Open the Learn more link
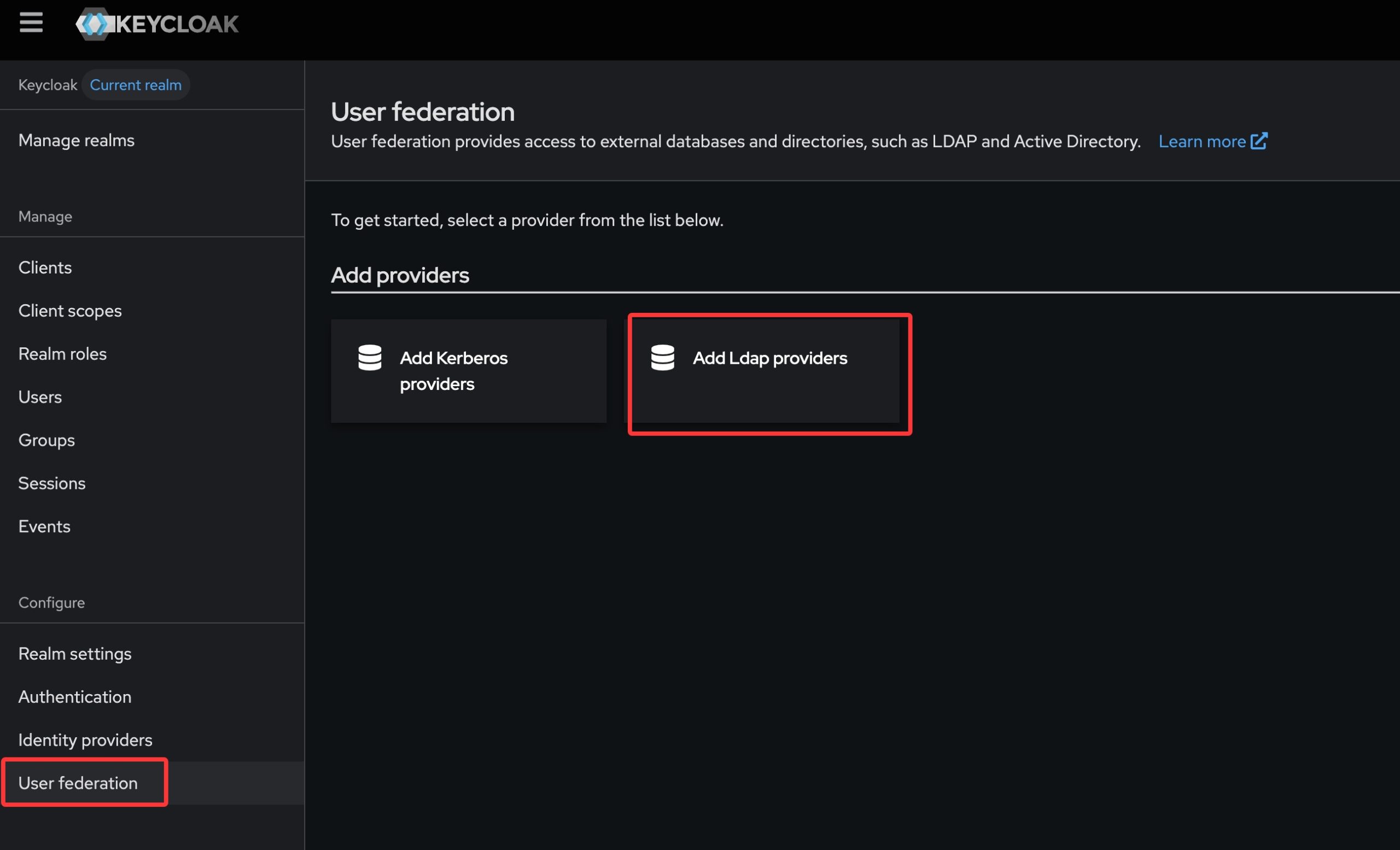This screenshot has height=850, width=1400. [1212, 141]
